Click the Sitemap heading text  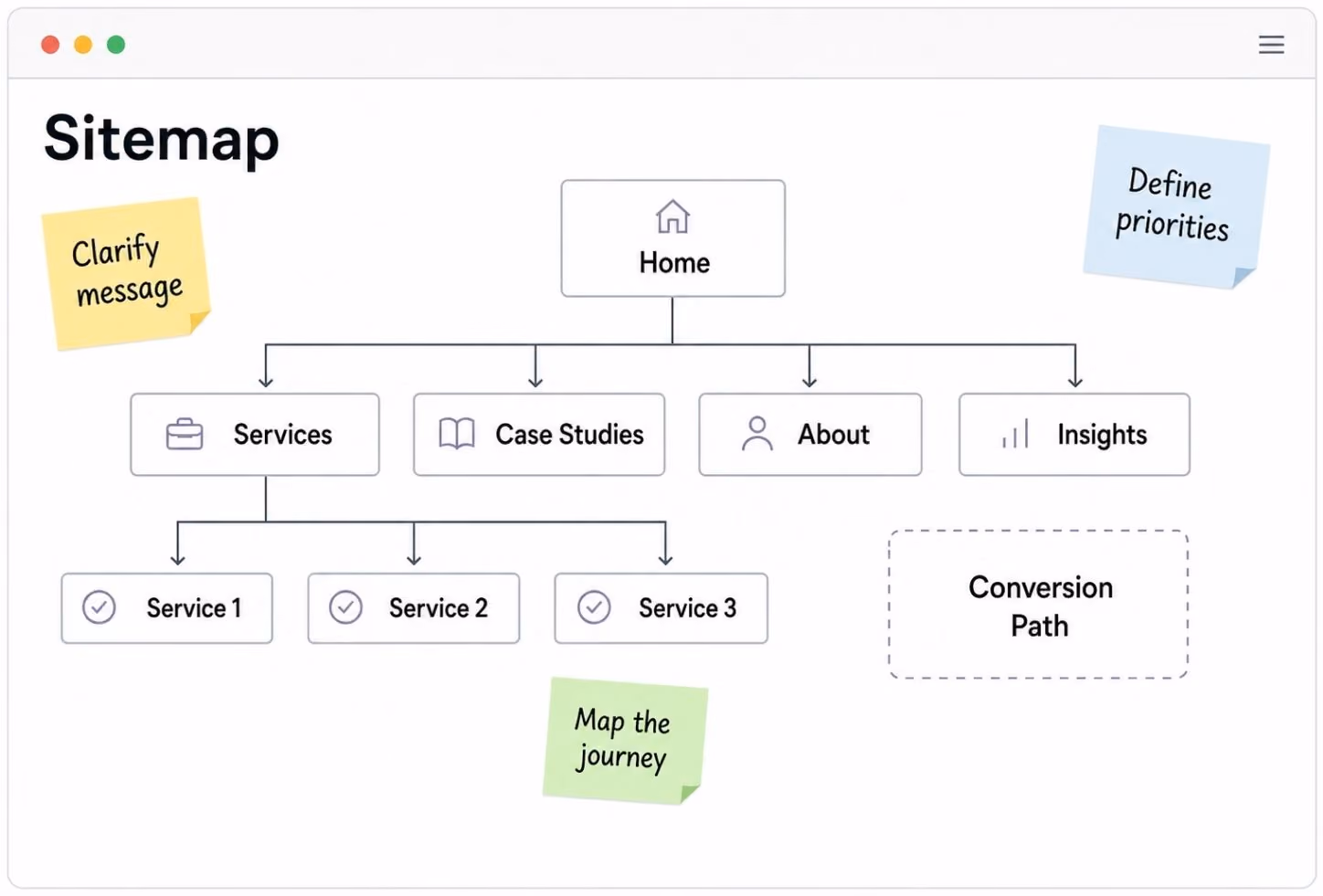pyautogui.click(x=162, y=139)
